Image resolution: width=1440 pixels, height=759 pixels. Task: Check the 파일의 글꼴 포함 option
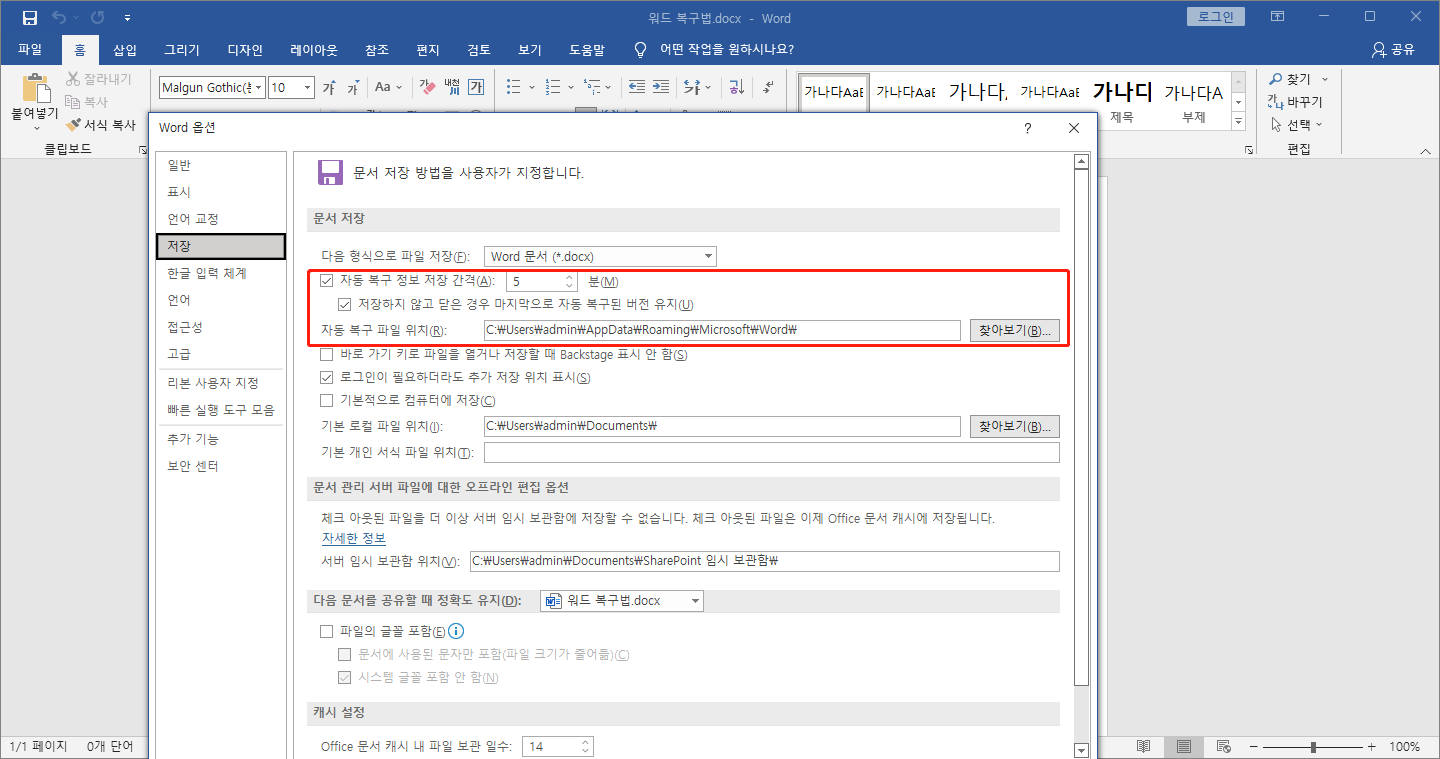pyautogui.click(x=327, y=631)
